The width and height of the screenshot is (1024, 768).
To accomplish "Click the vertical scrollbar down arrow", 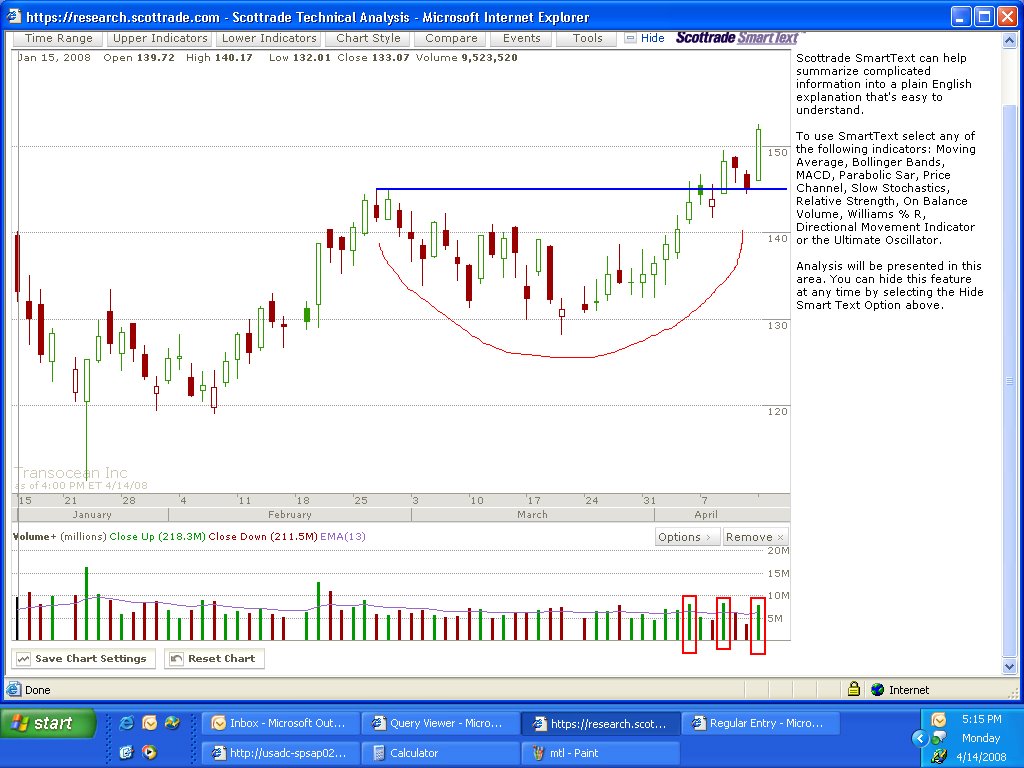I will pos(1010,667).
